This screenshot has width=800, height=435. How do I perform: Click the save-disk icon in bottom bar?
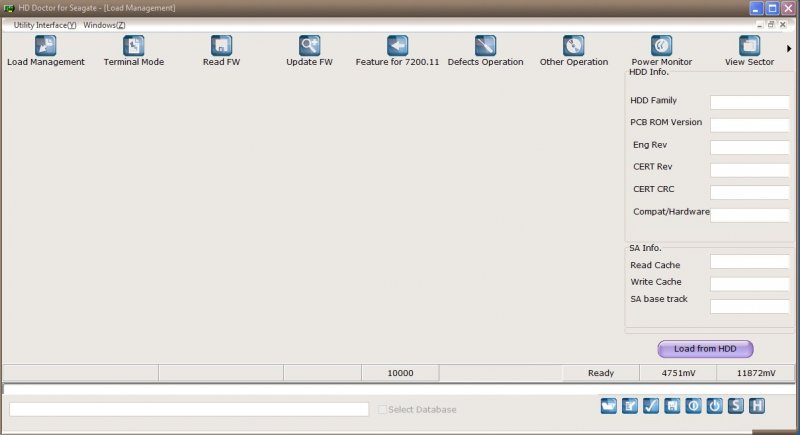[672, 406]
